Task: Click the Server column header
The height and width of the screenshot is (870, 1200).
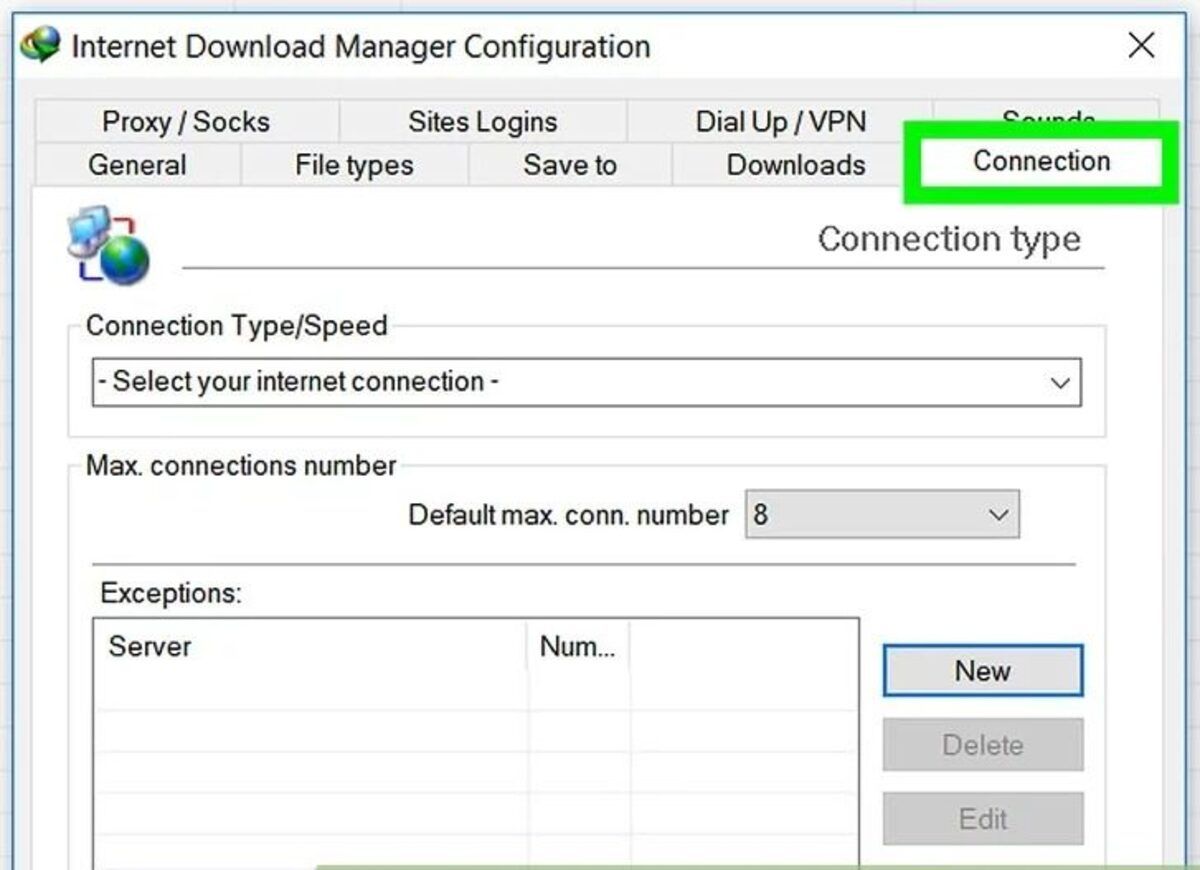Action: pyautogui.click(x=310, y=646)
